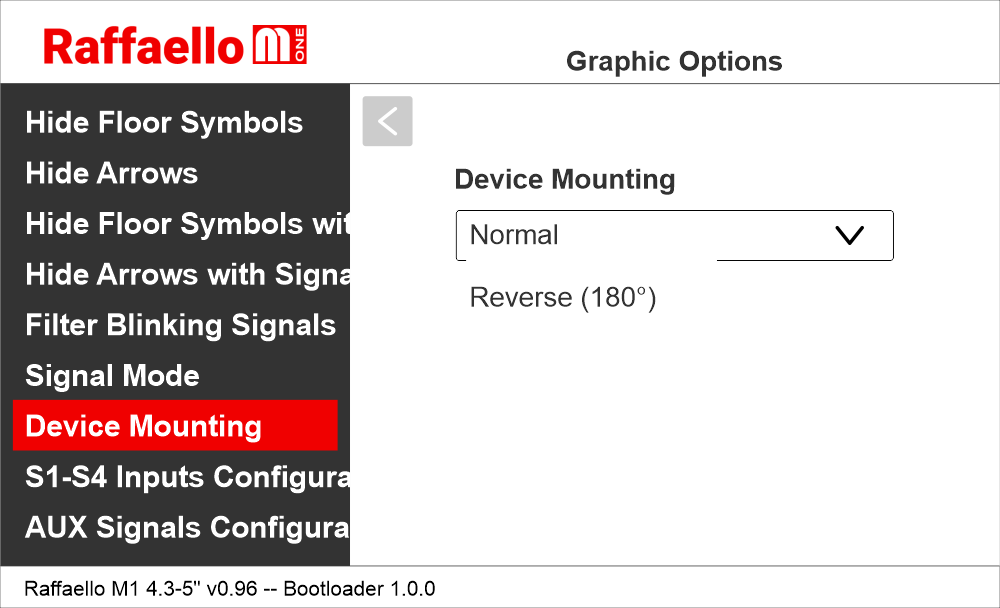Click the Raffaello brand name text
Image resolution: width=1000 pixels, height=608 pixels.
pyautogui.click(x=144, y=46)
